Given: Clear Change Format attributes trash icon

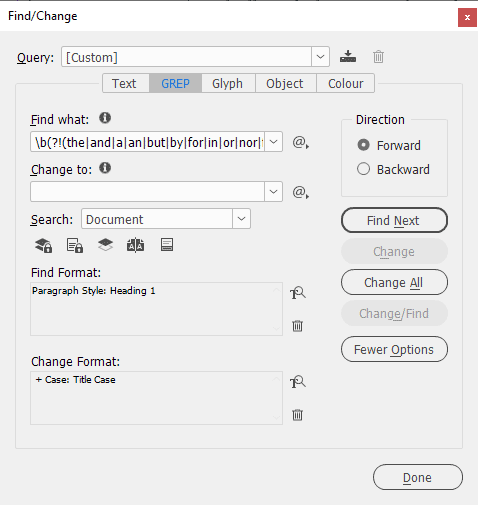Looking at the screenshot, I should [x=297, y=415].
